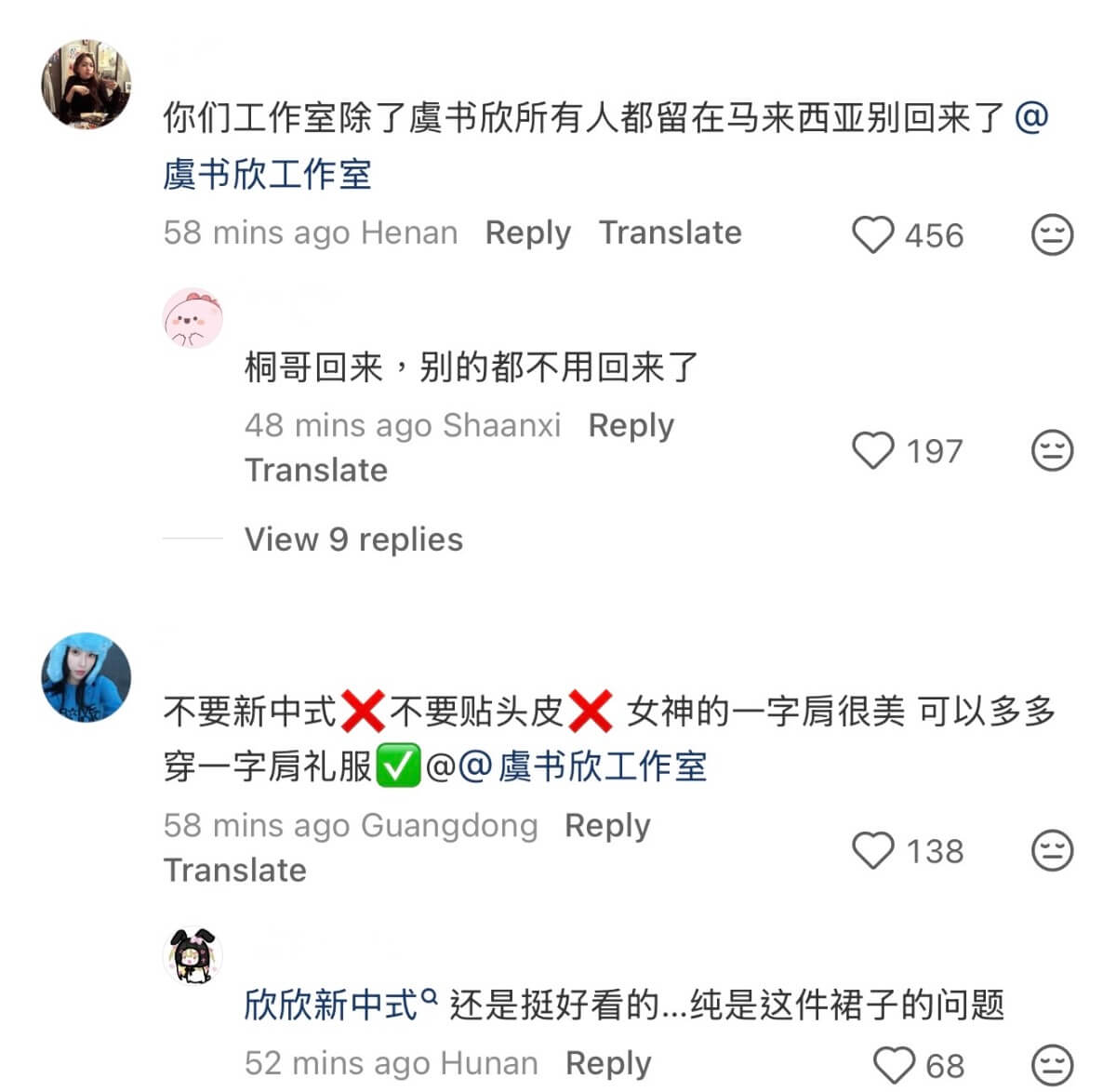Like the Guangdong comment with 138 likes
The width and height of the screenshot is (1116, 1092).
[873, 850]
